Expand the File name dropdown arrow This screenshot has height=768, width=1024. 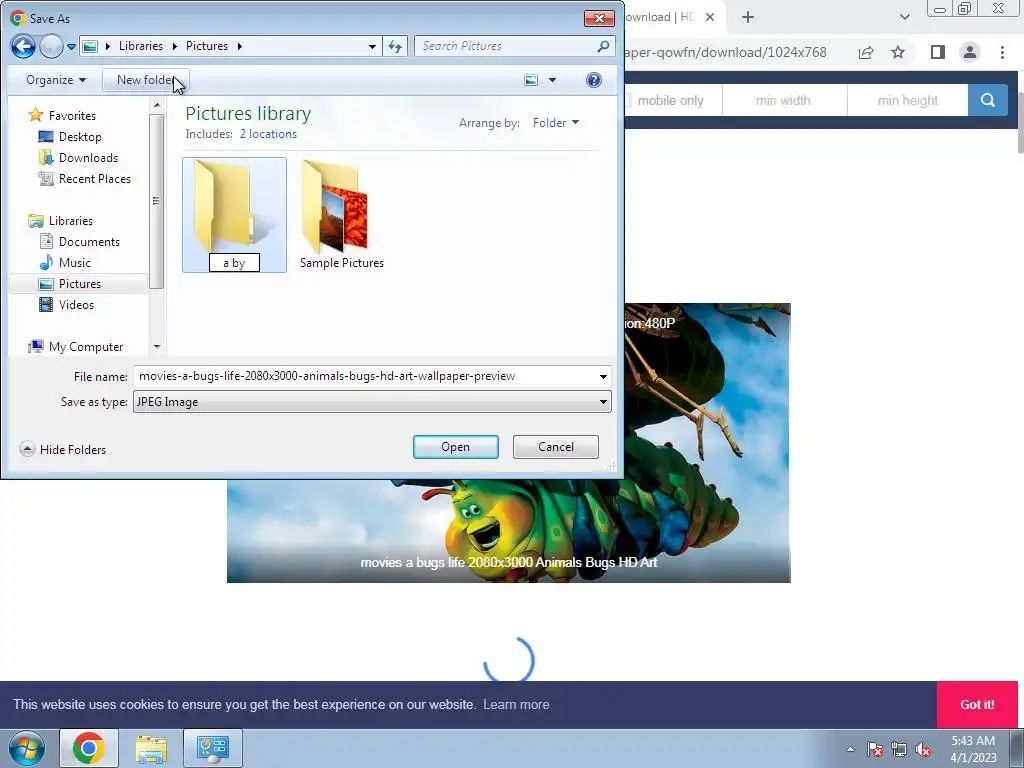[603, 377]
